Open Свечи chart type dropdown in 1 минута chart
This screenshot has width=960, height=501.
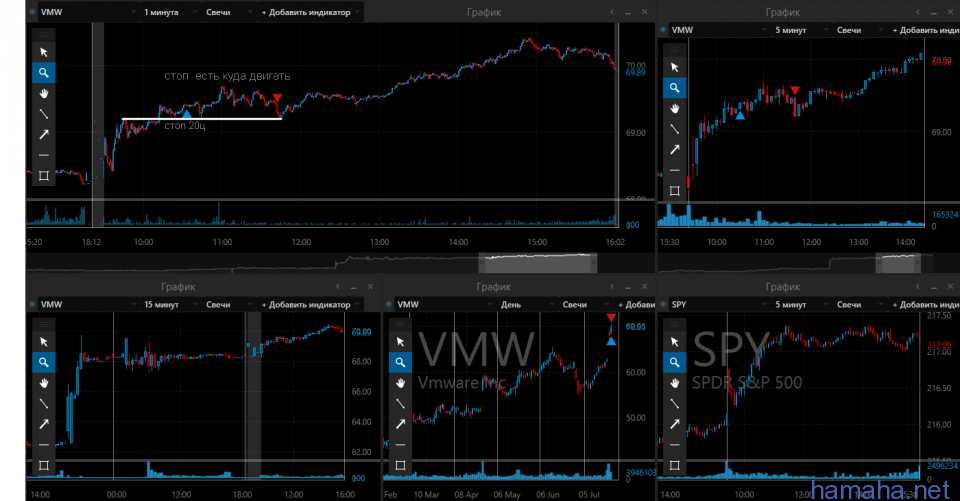pyautogui.click(x=228, y=12)
